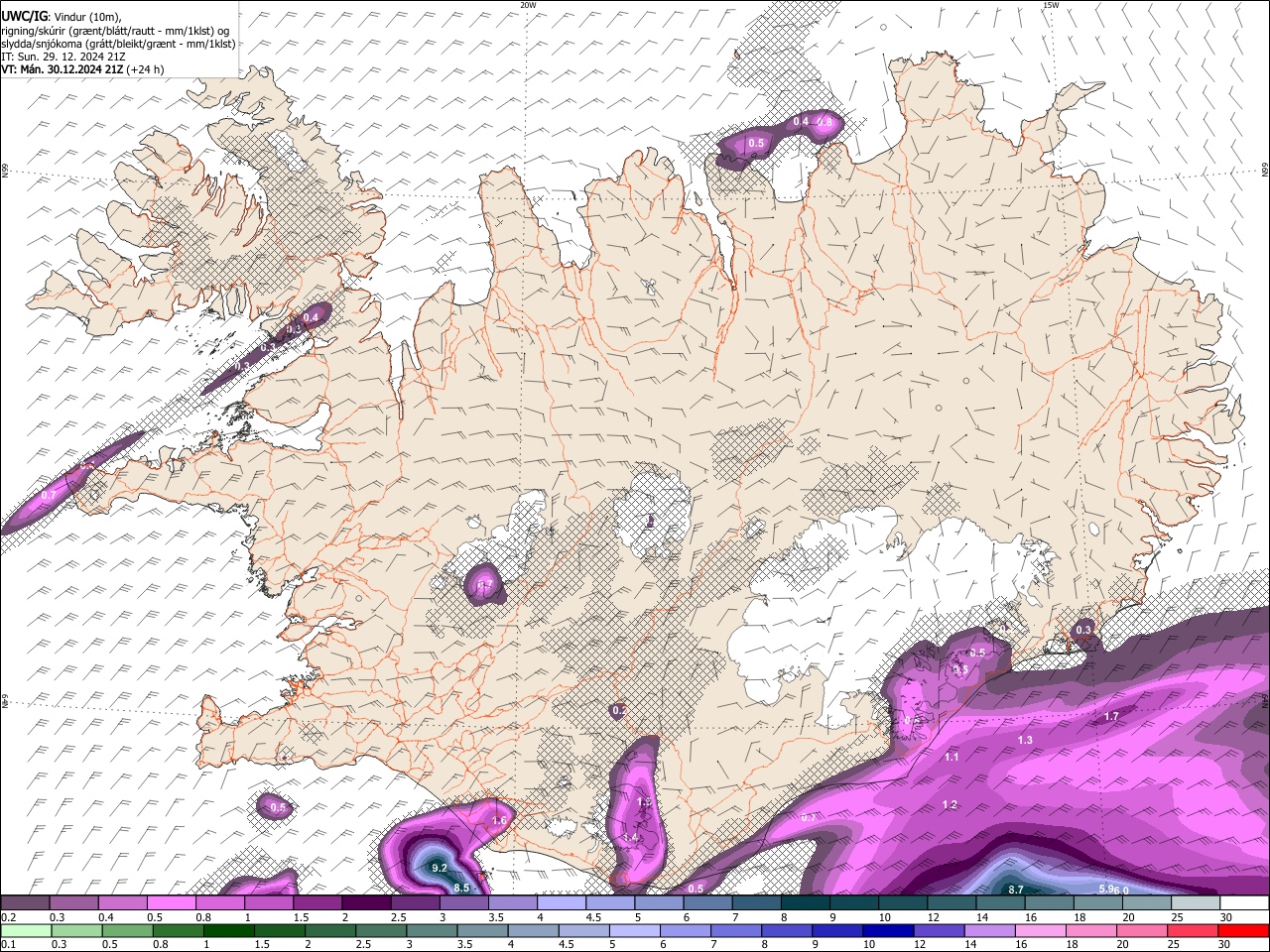Click the '1.4' precipitation value on the map
The height and width of the screenshot is (952, 1270).
click(x=630, y=838)
